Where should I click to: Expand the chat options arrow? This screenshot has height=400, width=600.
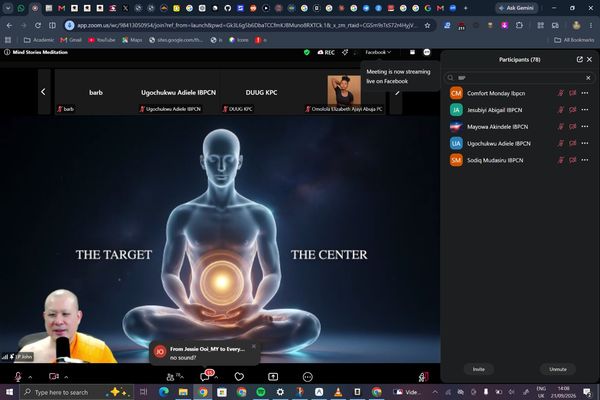click(217, 377)
